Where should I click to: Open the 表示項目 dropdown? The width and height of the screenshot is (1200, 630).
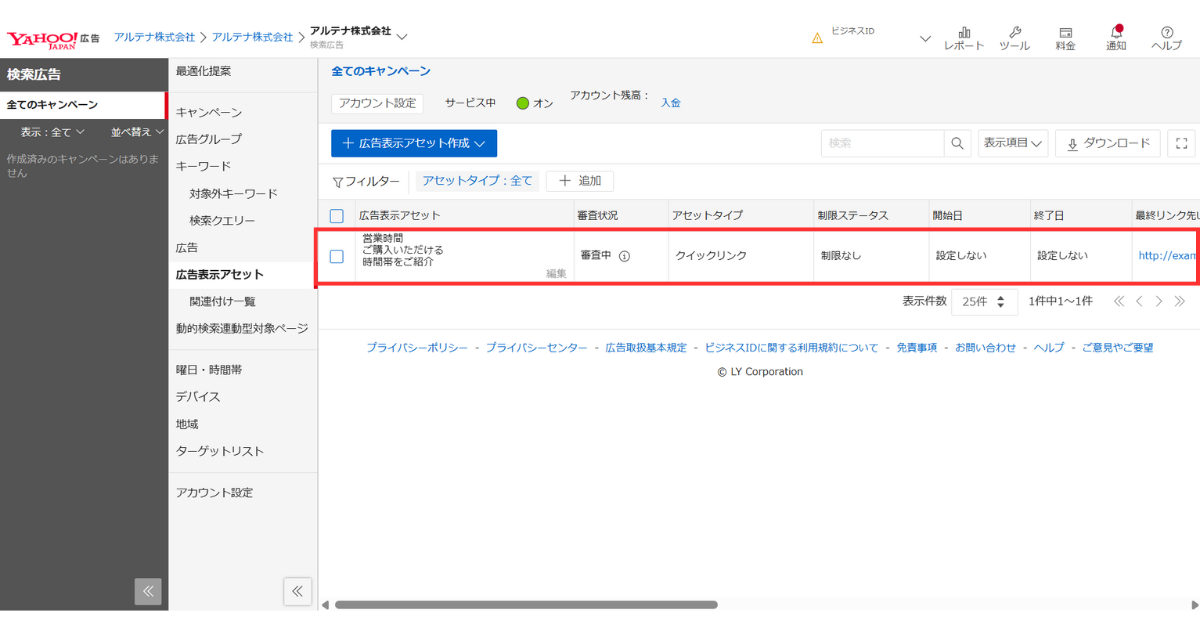click(x=1013, y=143)
